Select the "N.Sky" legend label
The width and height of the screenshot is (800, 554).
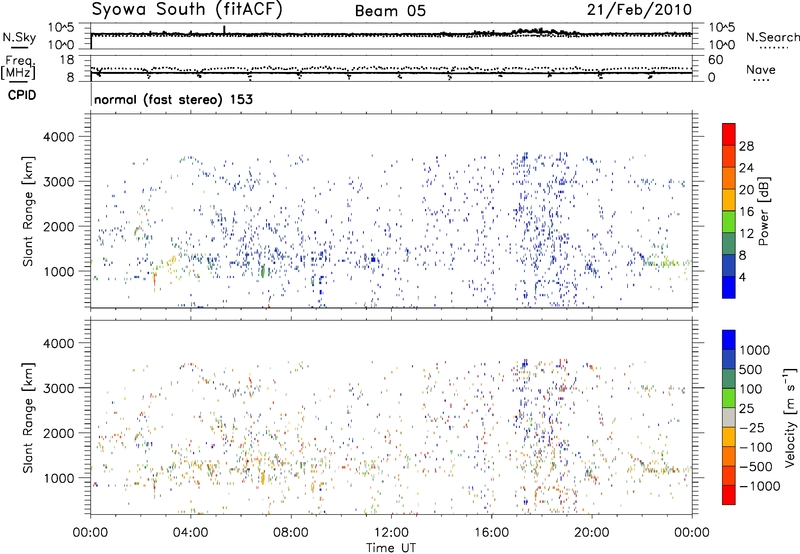coord(19,37)
